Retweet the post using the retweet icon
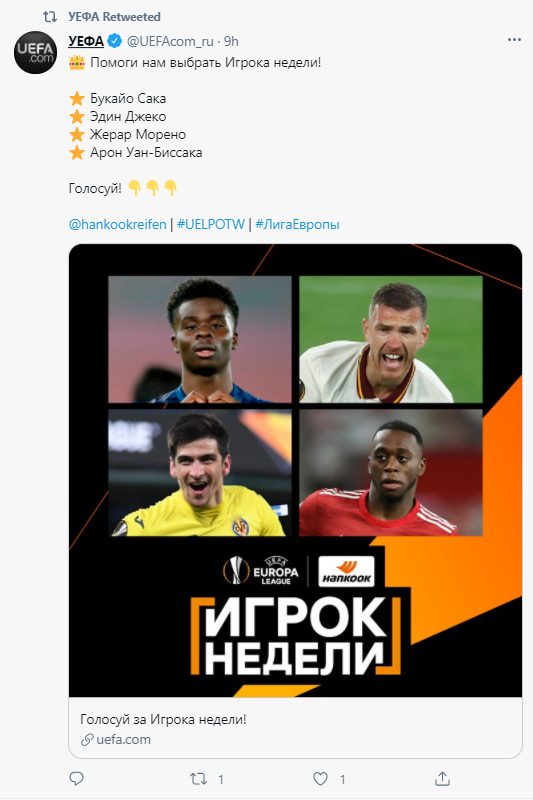Image resolution: width=533 pixels, height=800 pixels. point(198,779)
